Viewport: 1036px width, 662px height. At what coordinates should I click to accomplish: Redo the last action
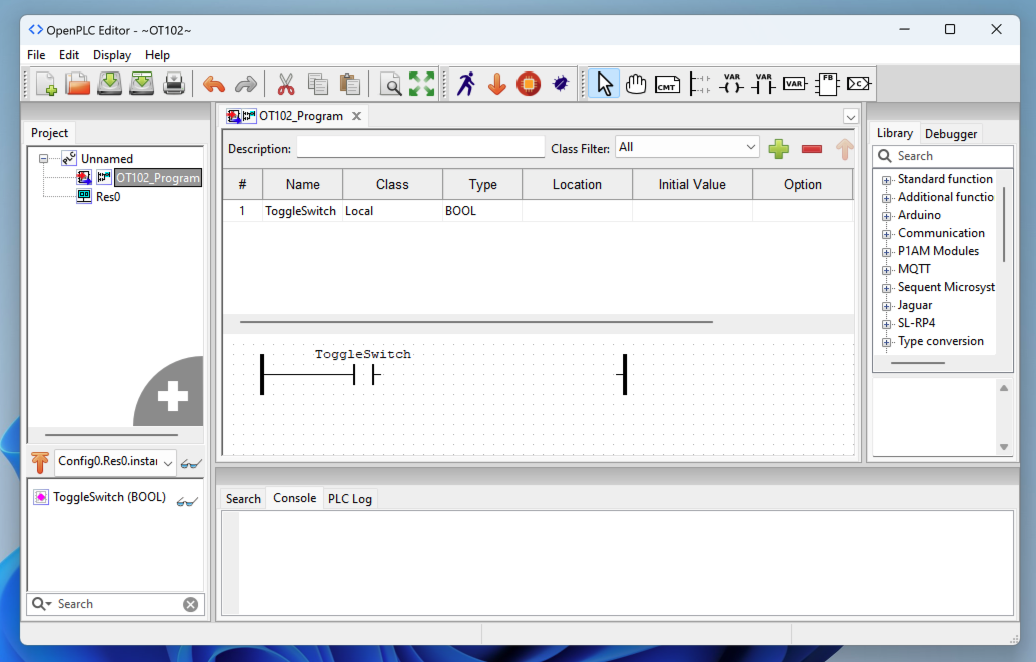tap(246, 84)
